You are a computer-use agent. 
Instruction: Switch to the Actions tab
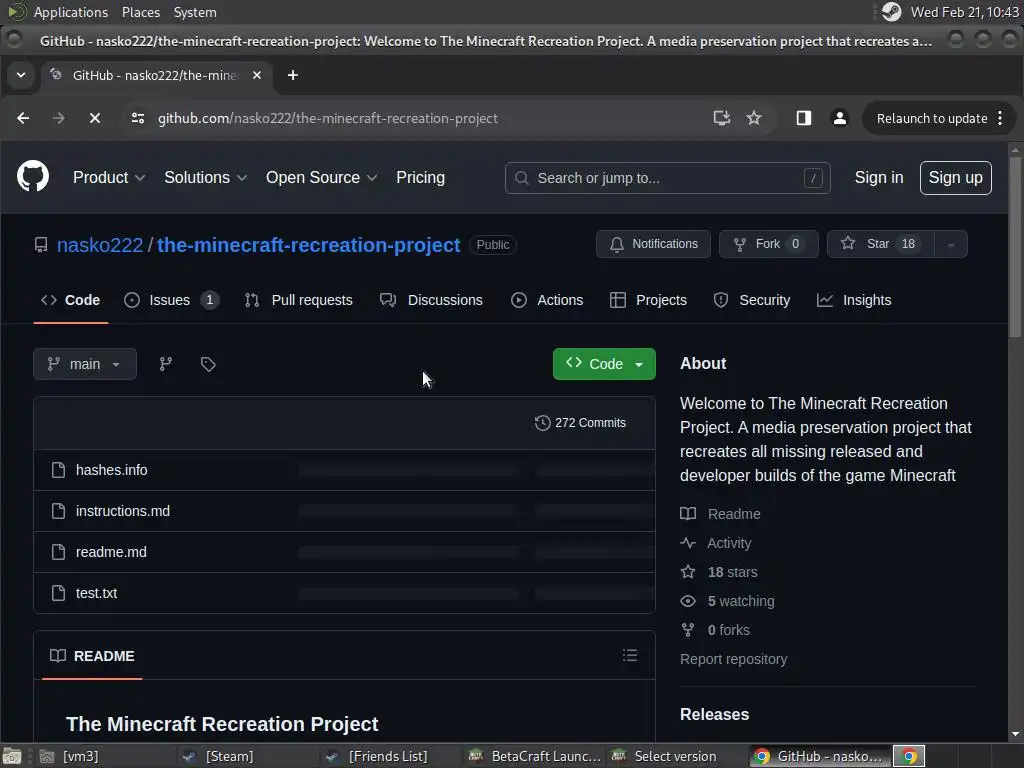pos(547,300)
